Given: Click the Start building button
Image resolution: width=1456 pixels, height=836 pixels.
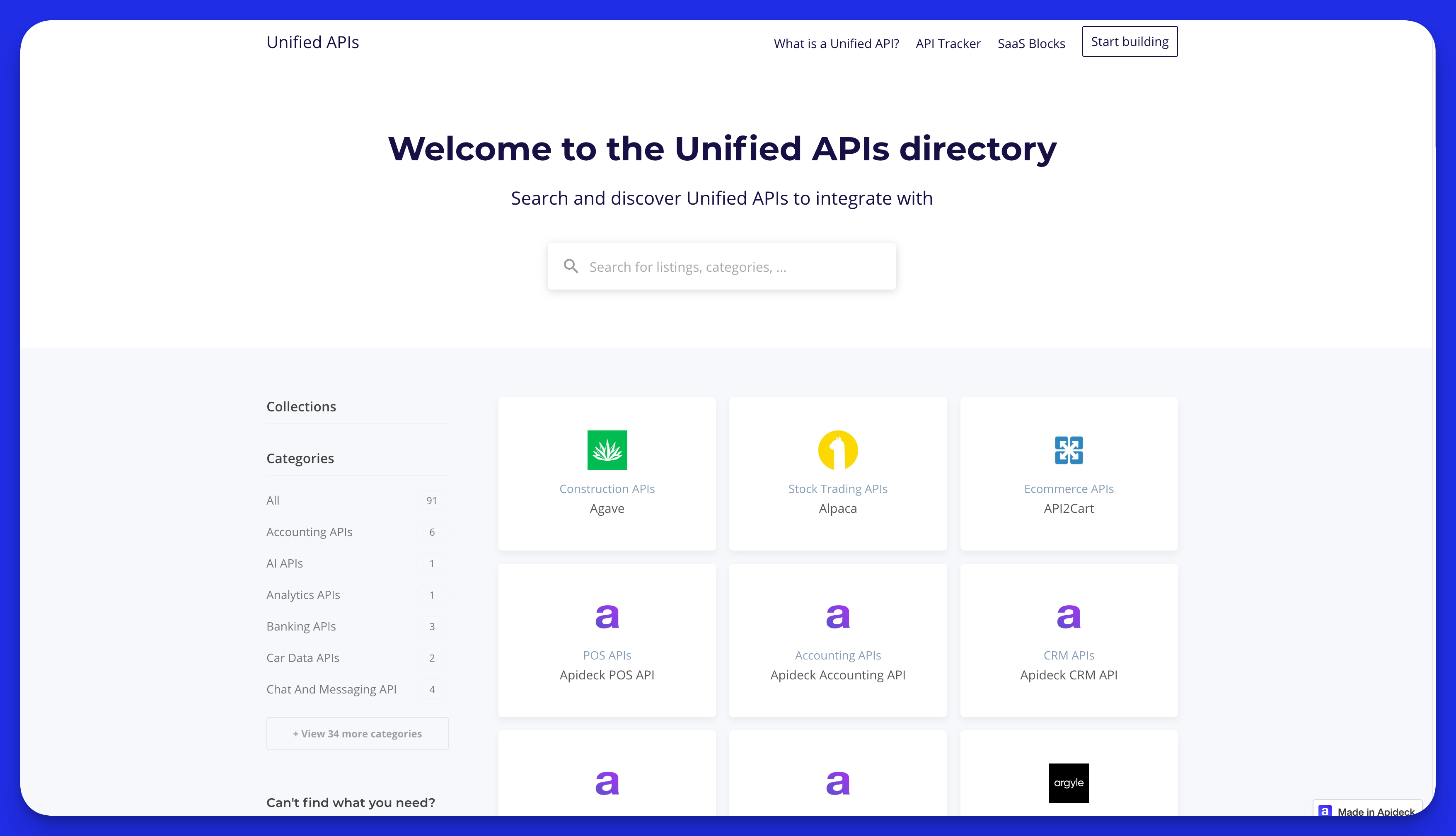Looking at the screenshot, I should click(x=1129, y=41).
